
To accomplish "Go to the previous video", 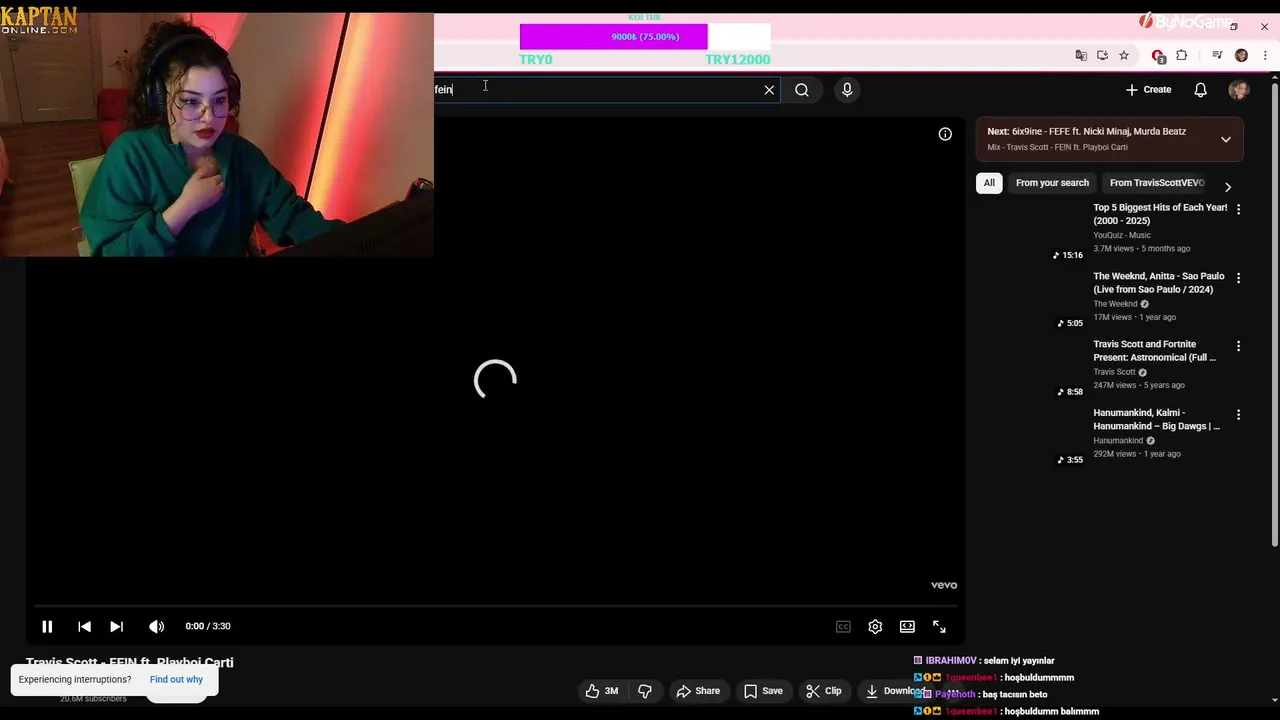I will [x=84, y=626].
